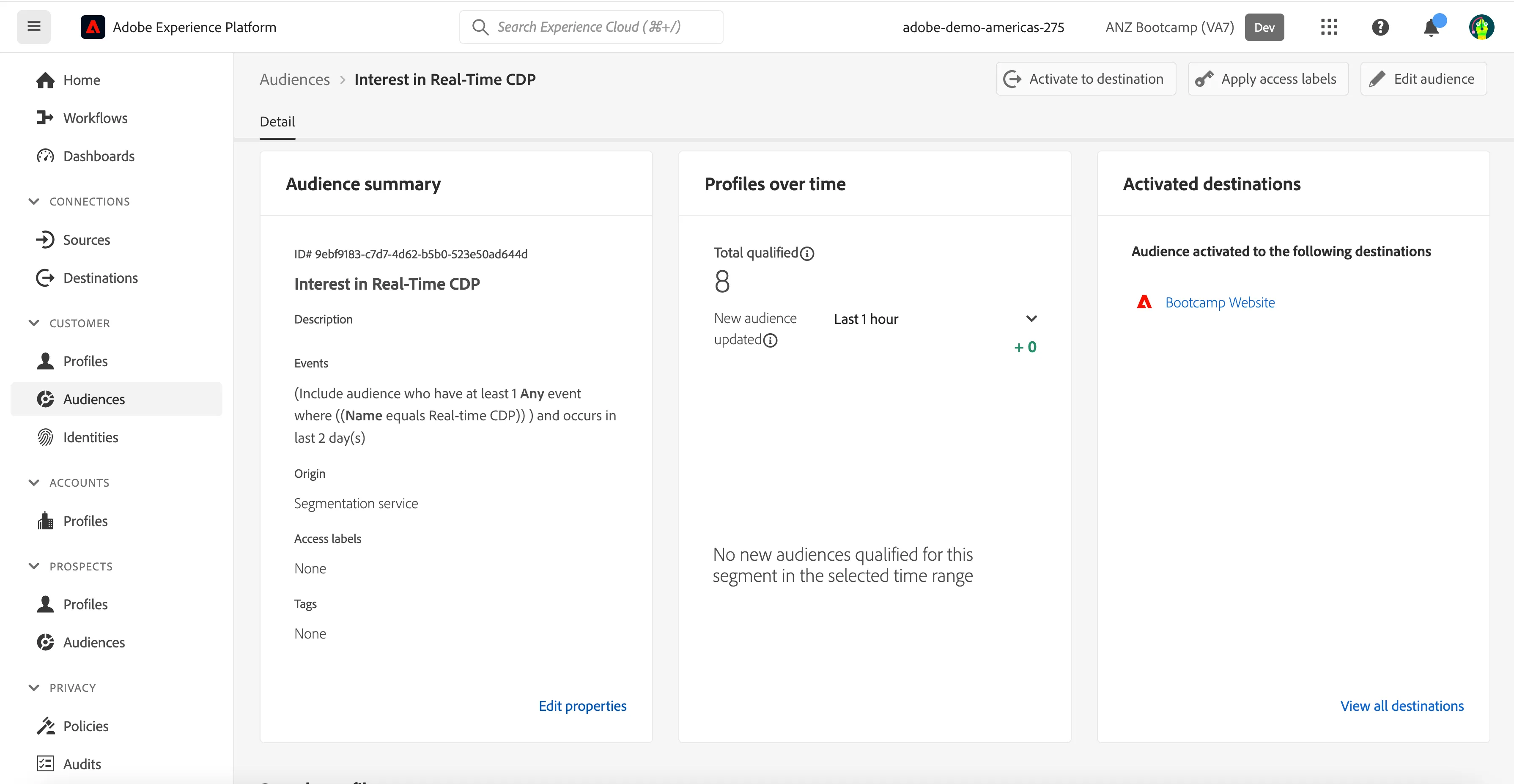The height and width of the screenshot is (784, 1514).
Task: Open the Last 1 hour dropdown
Action: click(935, 319)
